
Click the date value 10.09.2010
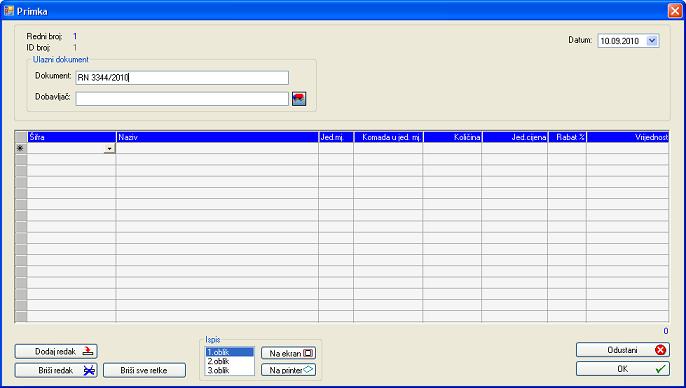[620, 41]
